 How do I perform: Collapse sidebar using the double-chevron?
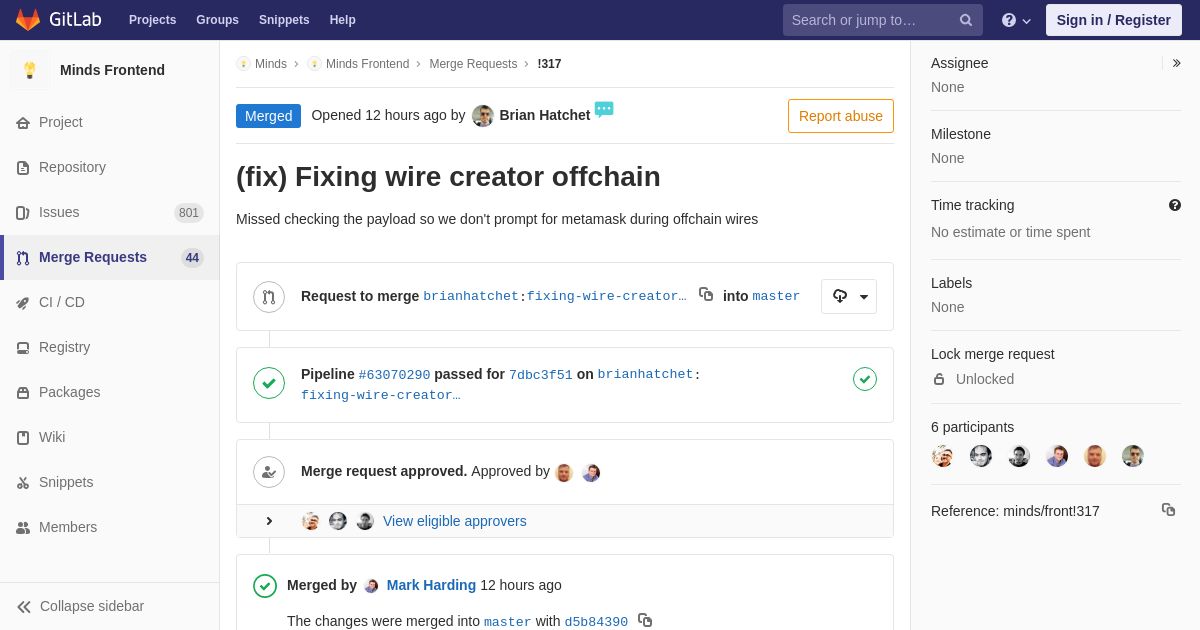point(24,607)
